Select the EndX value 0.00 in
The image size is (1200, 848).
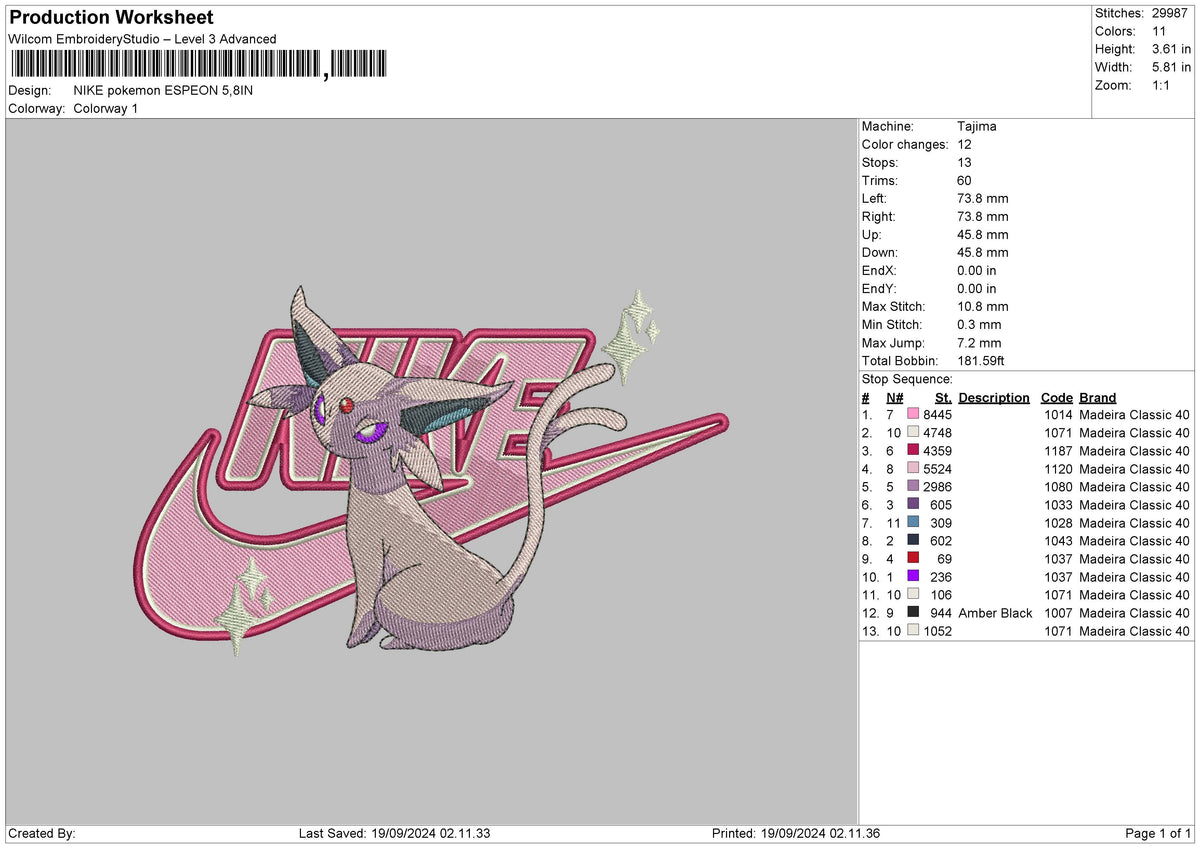[x=977, y=270]
